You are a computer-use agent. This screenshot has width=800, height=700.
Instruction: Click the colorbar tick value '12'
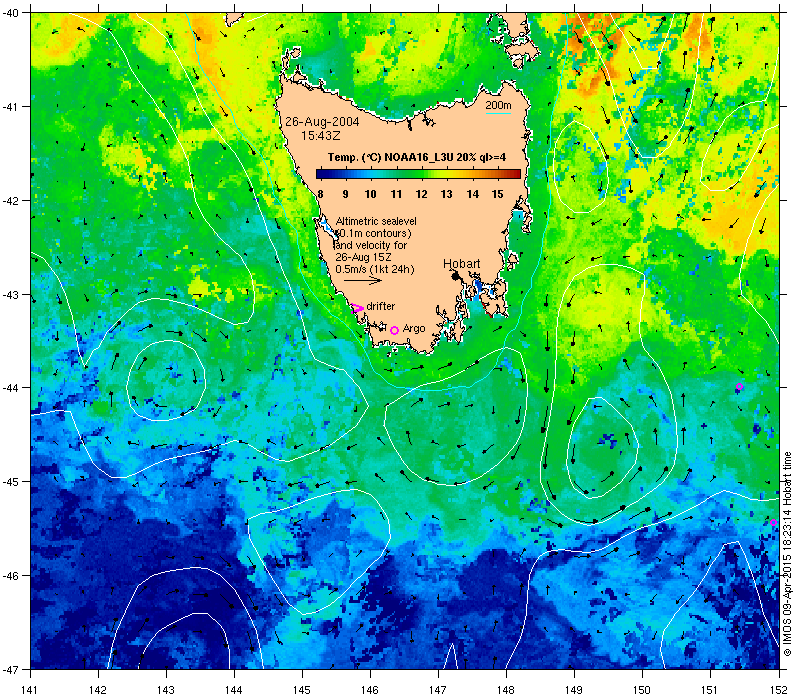click(421, 194)
